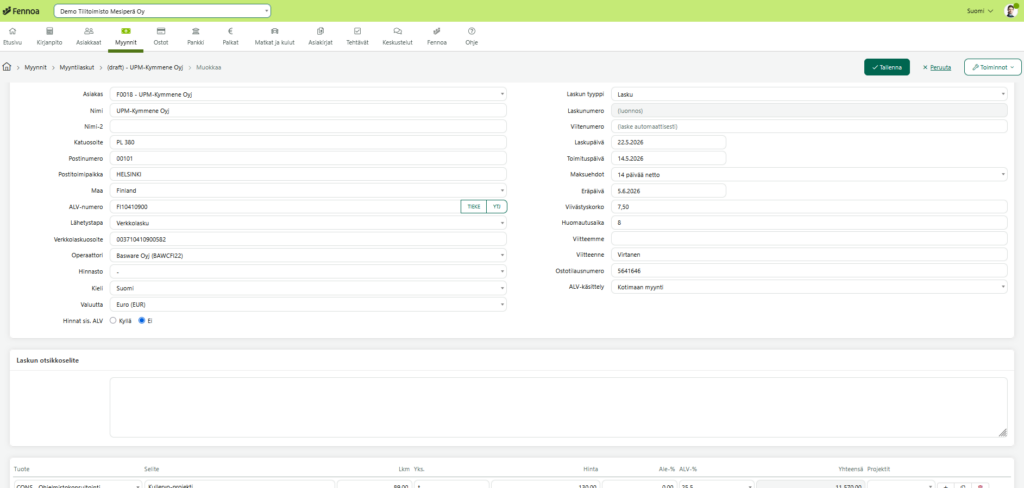Click the empty Viitteemme field
This screenshot has height=488, width=1024.
coord(809,238)
